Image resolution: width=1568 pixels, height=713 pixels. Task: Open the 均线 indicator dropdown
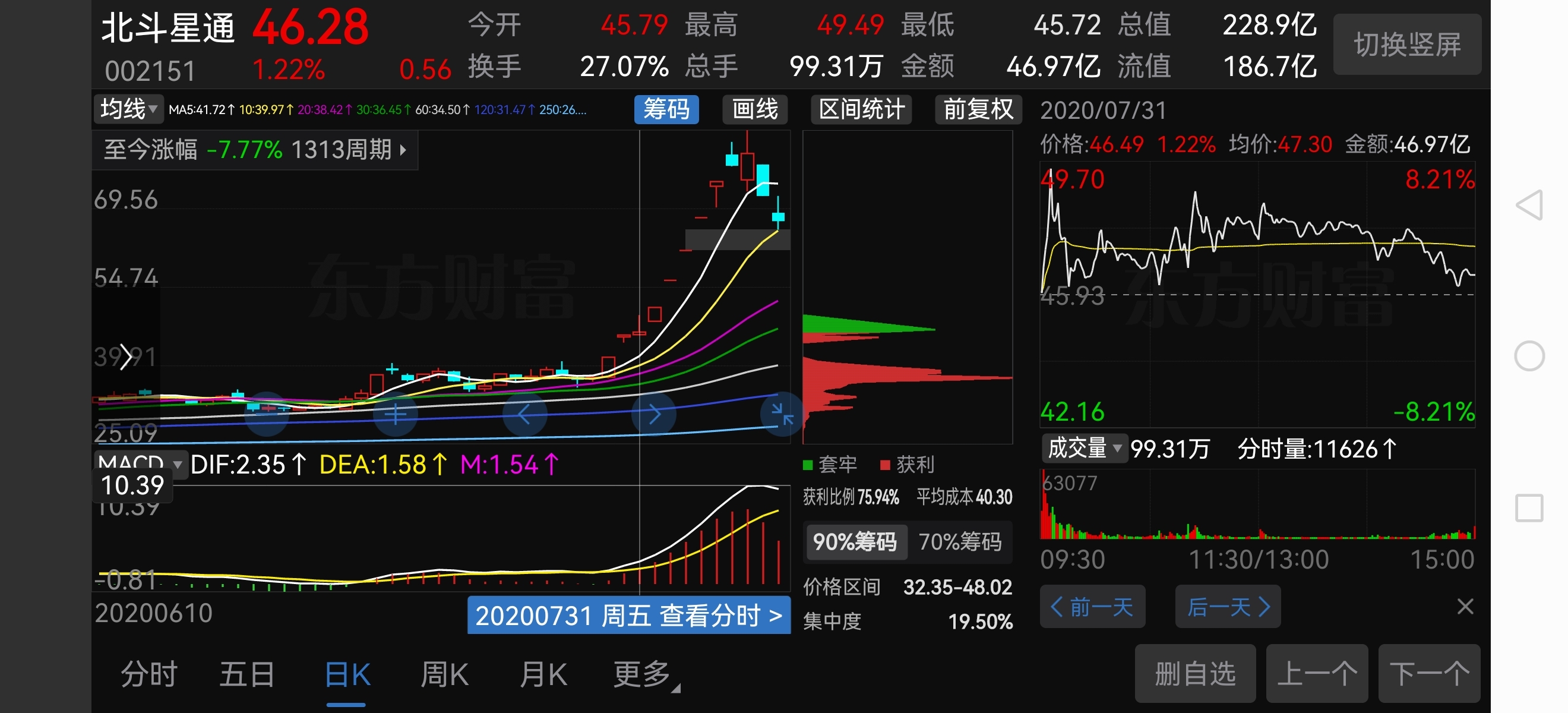coord(128,109)
